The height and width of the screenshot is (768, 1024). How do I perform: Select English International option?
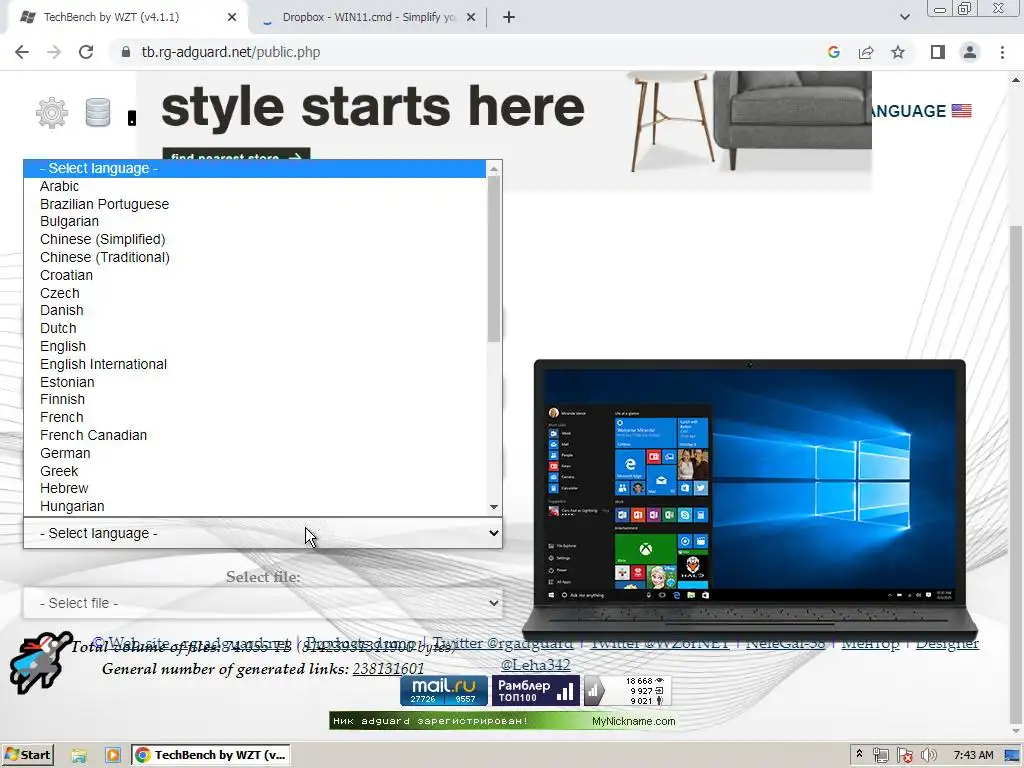click(255, 364)
